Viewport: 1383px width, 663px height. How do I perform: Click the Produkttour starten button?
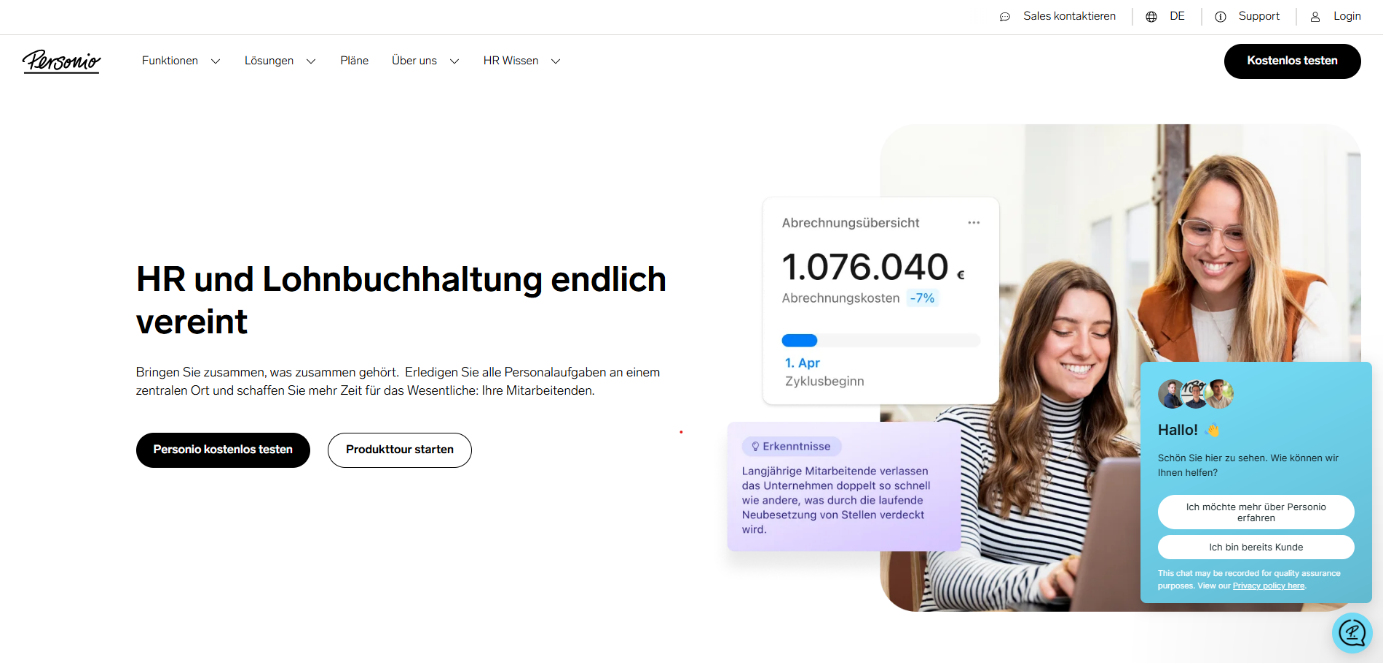pyautogui.click(x=399, y=450)
